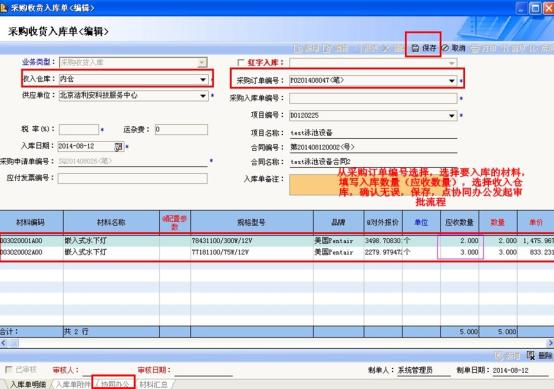Click the 合同名称 value text泳池设备合同2
The image size is (554, 389).
[x=320, y=162]
